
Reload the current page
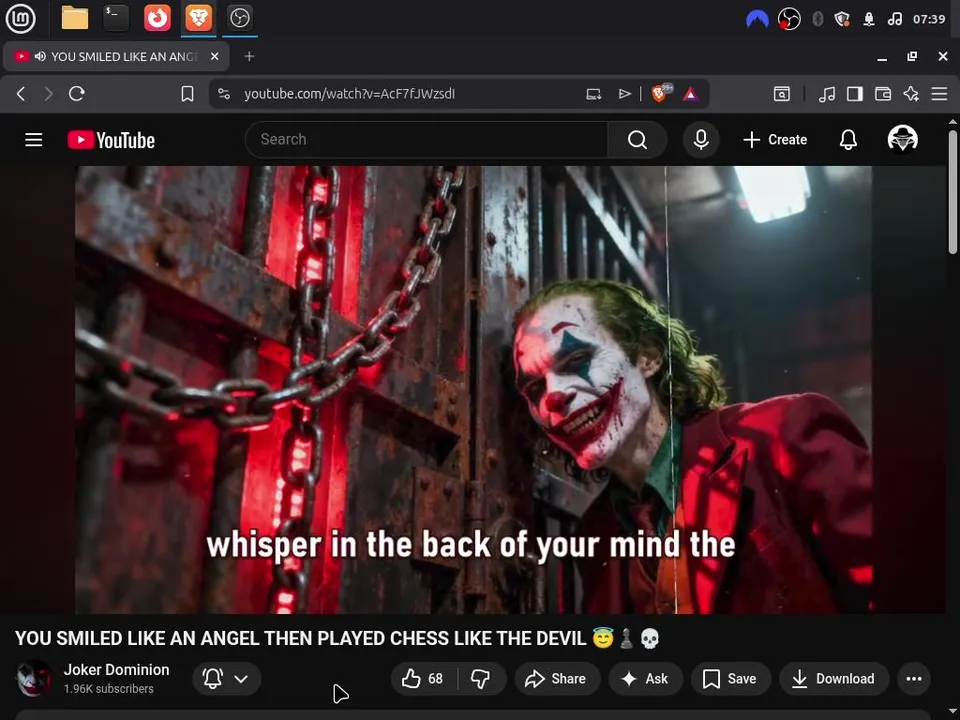(77, 94)
